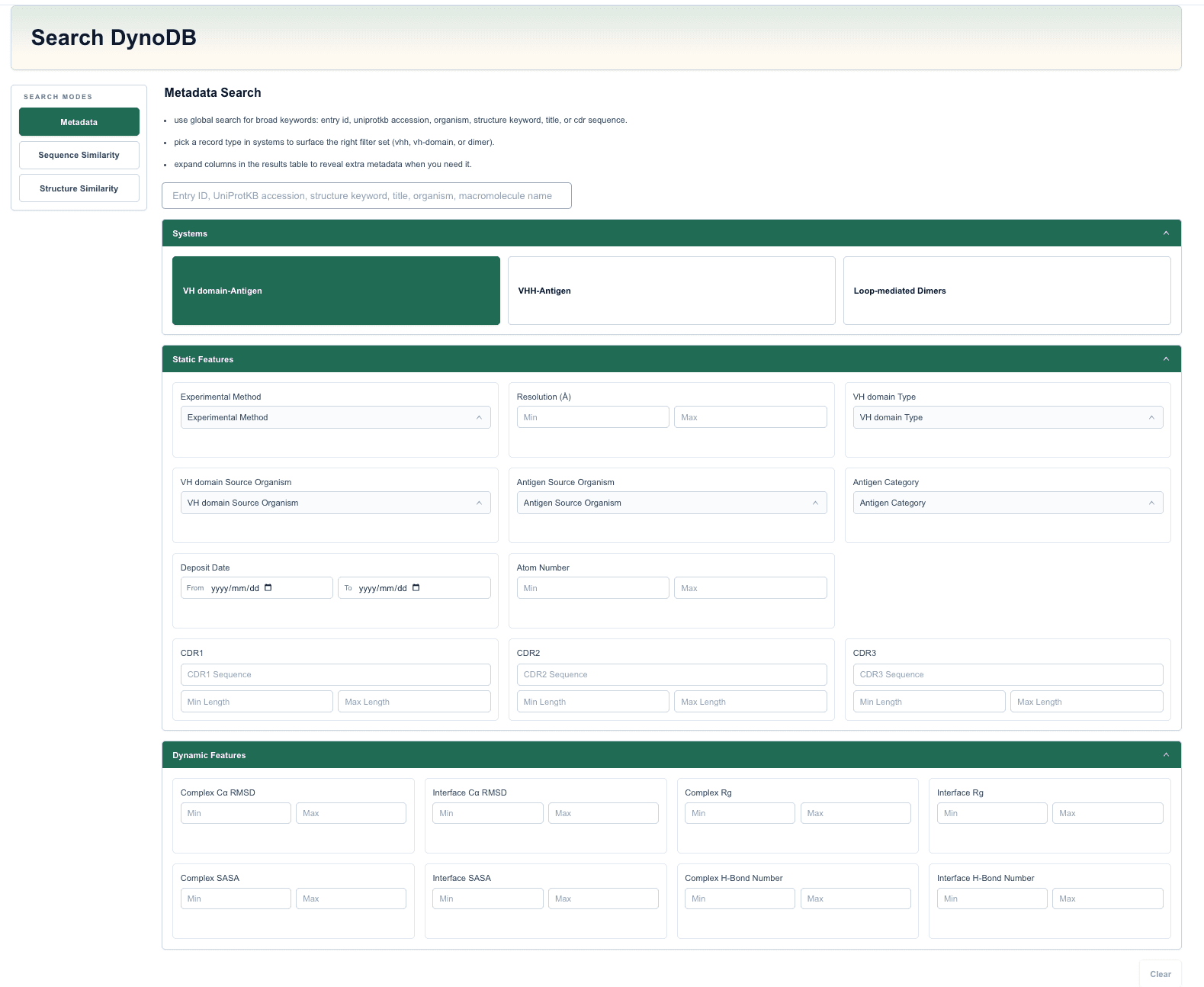Click Interface Cα RMSD Min field
This screenshot has height=987, width=1204.
[x=488, y=813]
